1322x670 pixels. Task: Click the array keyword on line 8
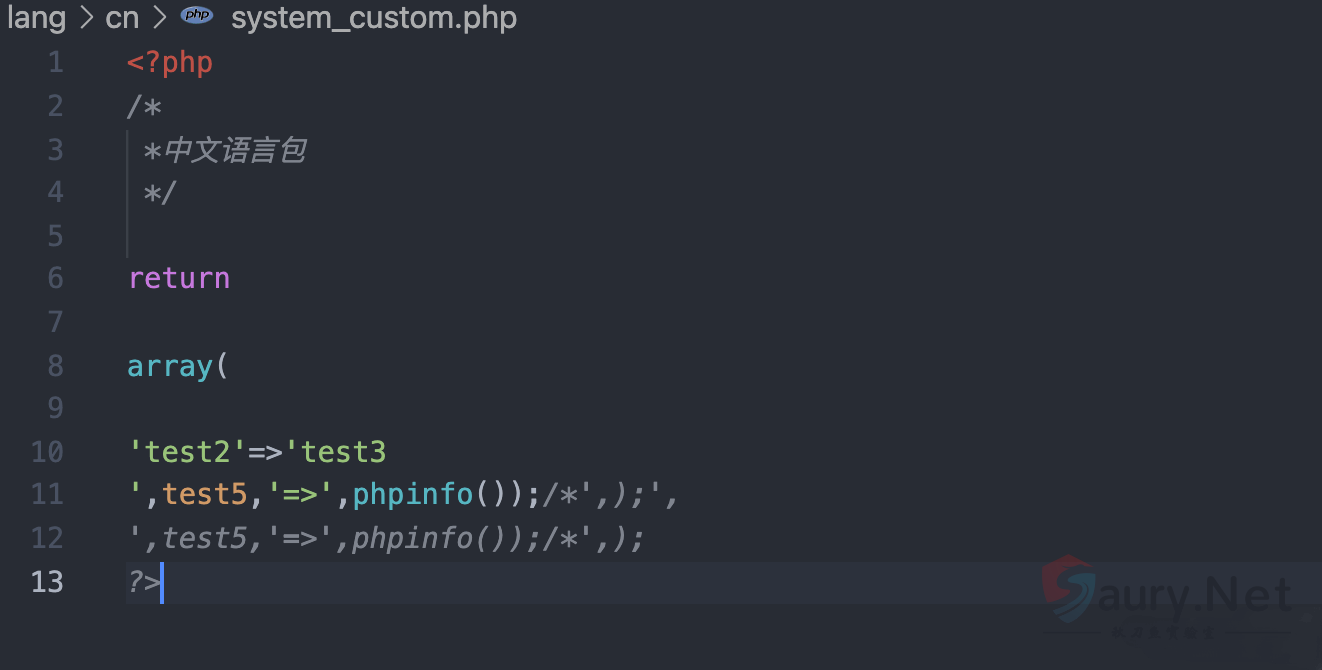(x=170, y=366)
